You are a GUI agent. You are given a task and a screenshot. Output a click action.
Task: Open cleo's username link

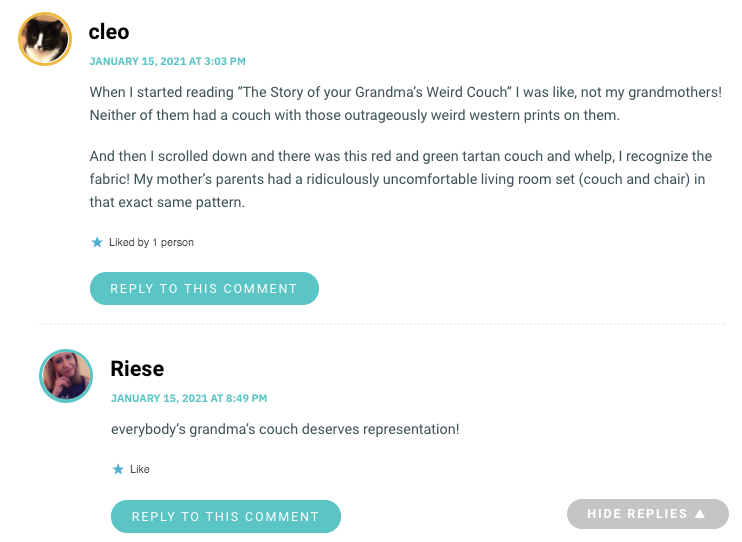[x=109, y=32]
